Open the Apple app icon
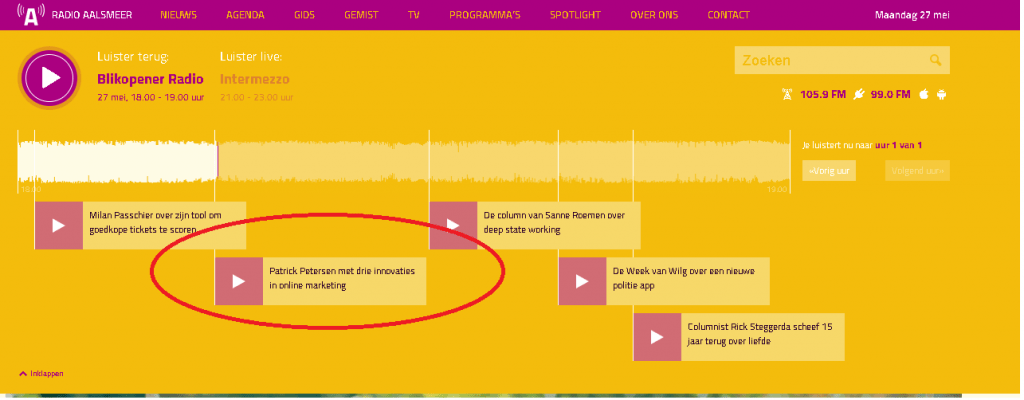The image size is (1024, 400). click(923, 94)
